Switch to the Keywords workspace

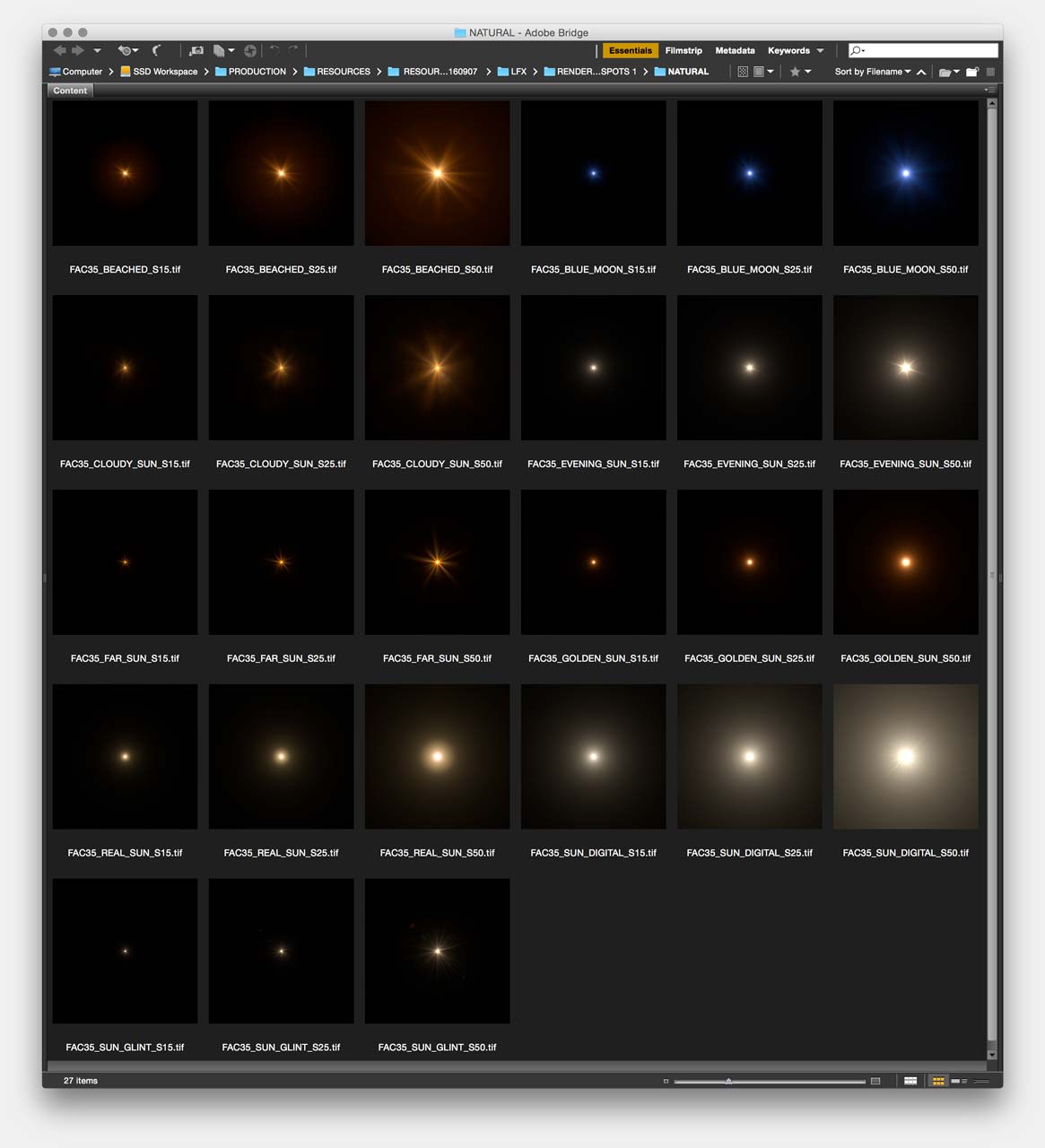coord(788,51)
